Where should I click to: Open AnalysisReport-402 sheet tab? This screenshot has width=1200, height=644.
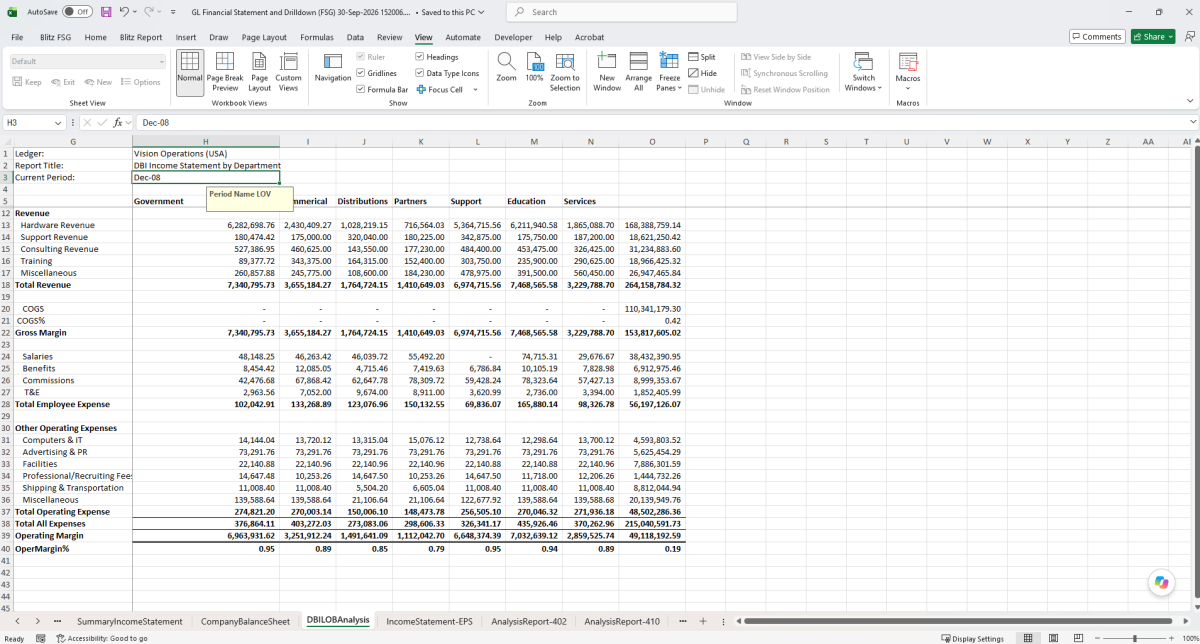(x=529, y=621)
